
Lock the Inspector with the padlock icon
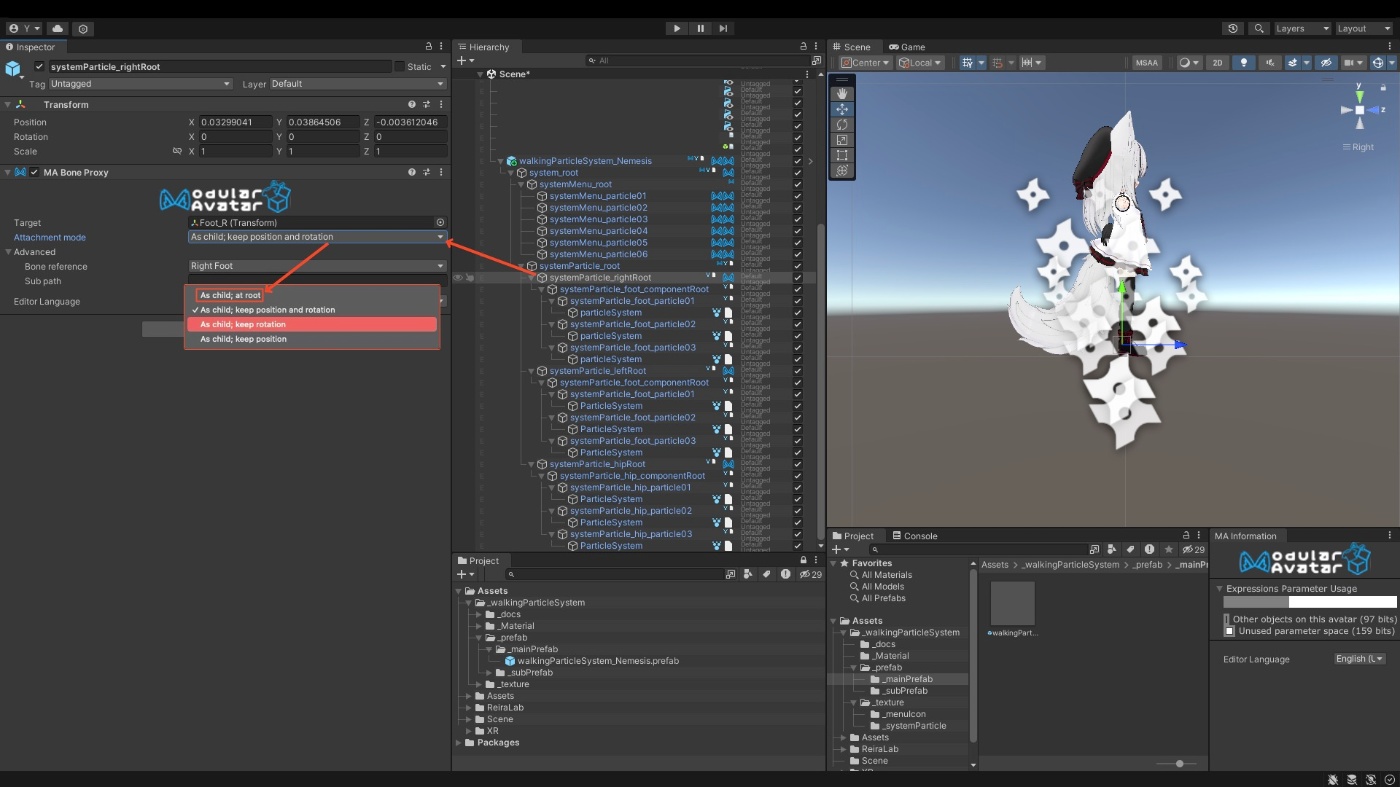pyautogui.click(x=428, y=47)
